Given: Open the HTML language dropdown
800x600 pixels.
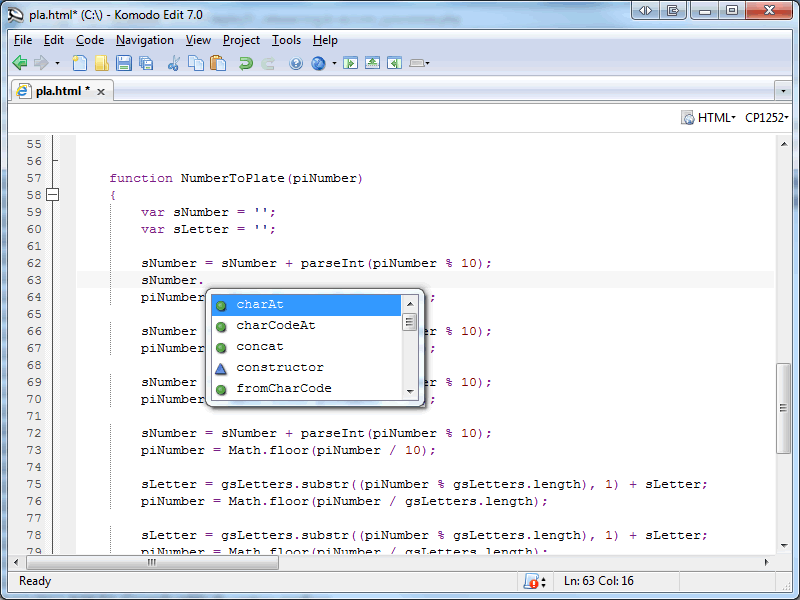Looking at the screenshot, I should (x=717, y=118).
